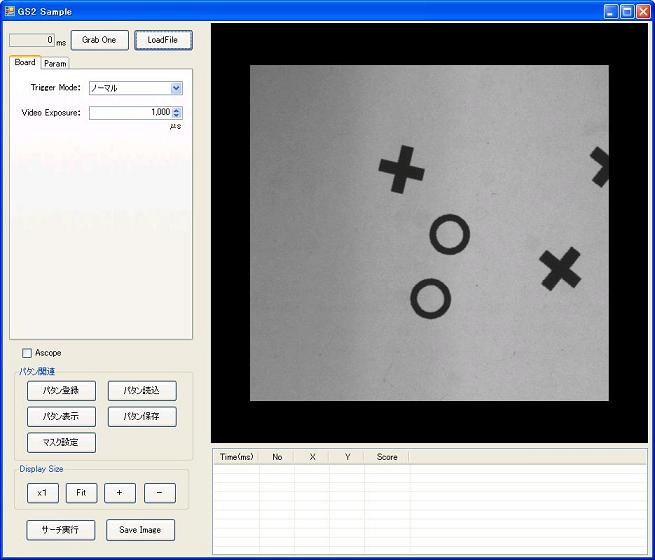Click the ms elapsed time field
Screen dimensions: 655x560
pos(32,40)
